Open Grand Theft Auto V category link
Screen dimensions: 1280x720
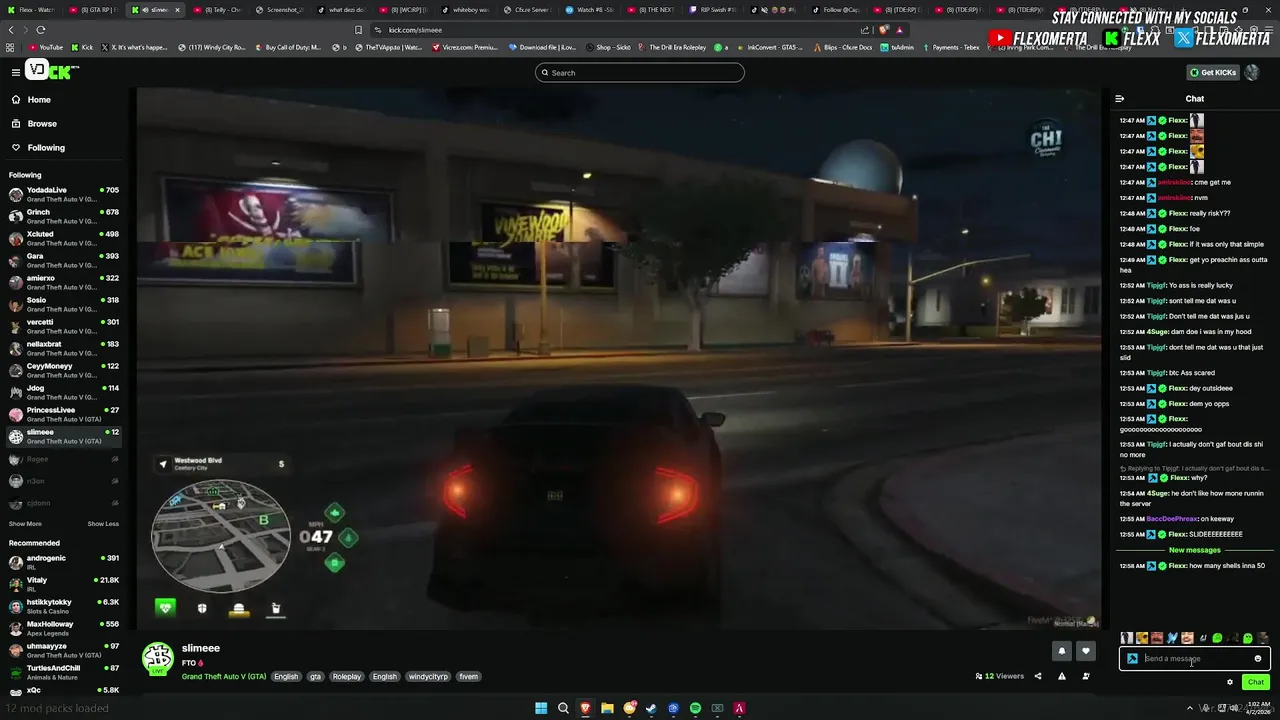point(224,677)
